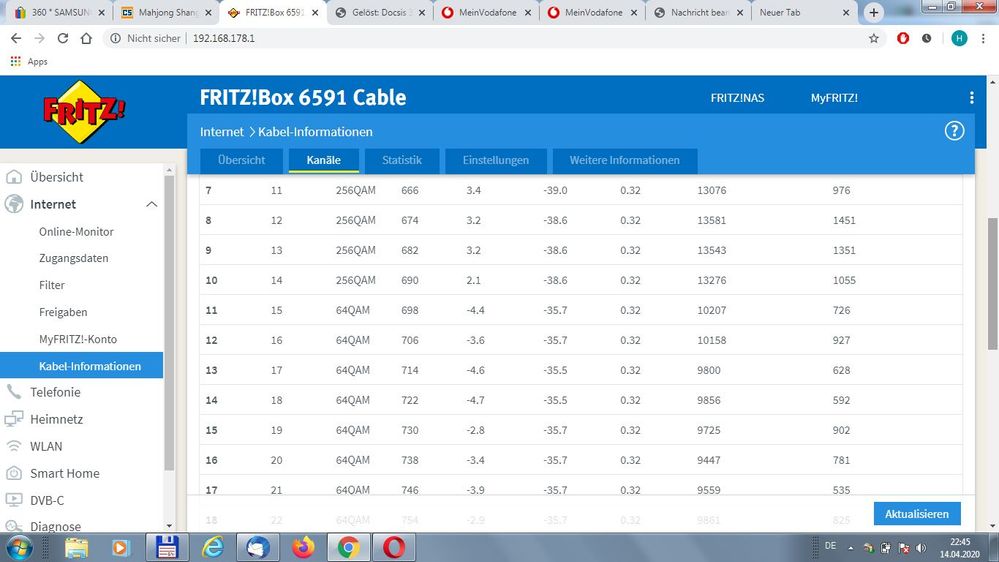Open the Windows Start button
This screenshot has height=562, width=999.
point(18,547)
